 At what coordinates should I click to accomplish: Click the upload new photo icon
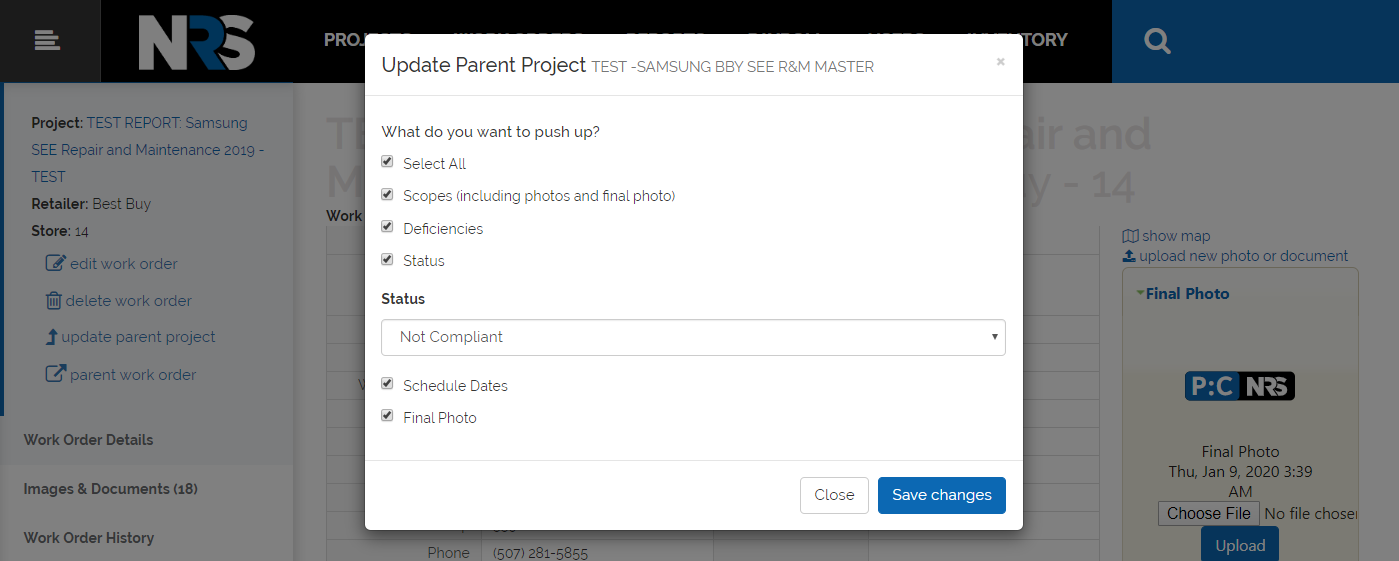[x=1129, y=256]
